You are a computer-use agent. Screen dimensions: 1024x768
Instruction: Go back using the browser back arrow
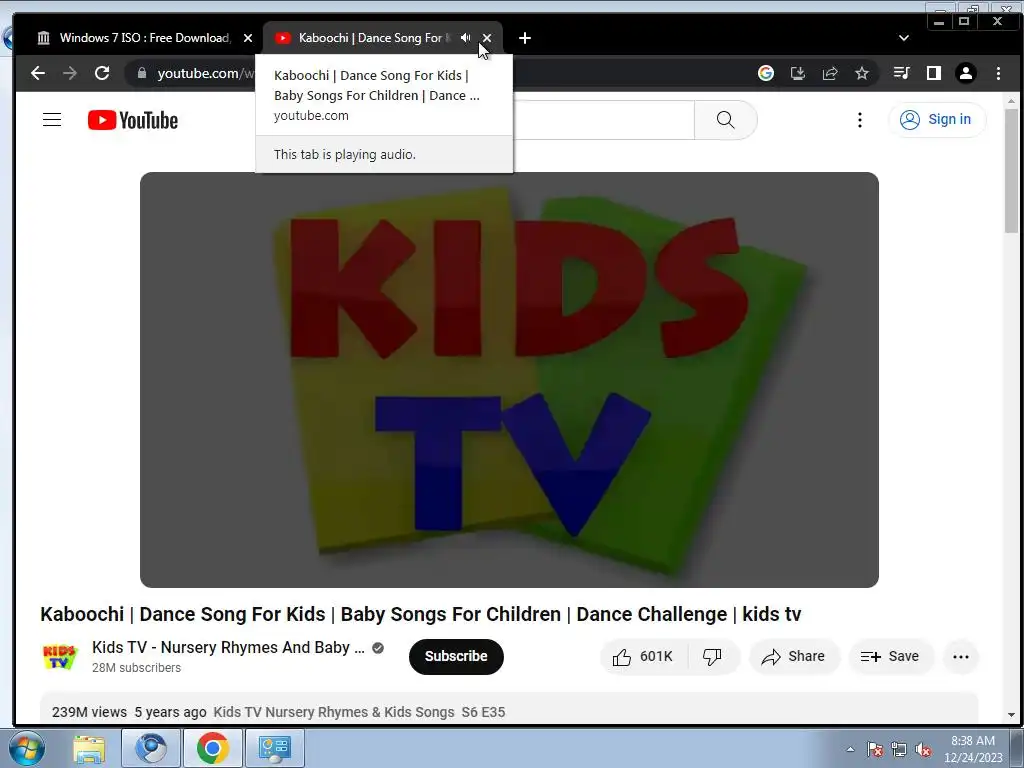point(38,73)
